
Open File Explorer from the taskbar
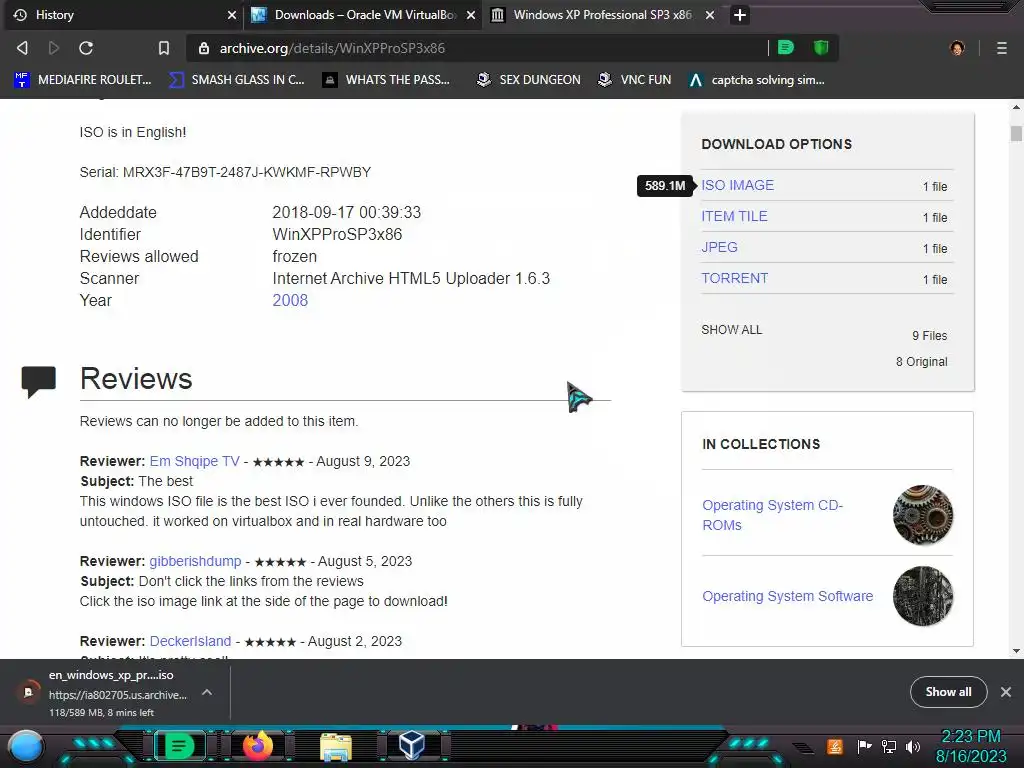[x=336, y=746]
